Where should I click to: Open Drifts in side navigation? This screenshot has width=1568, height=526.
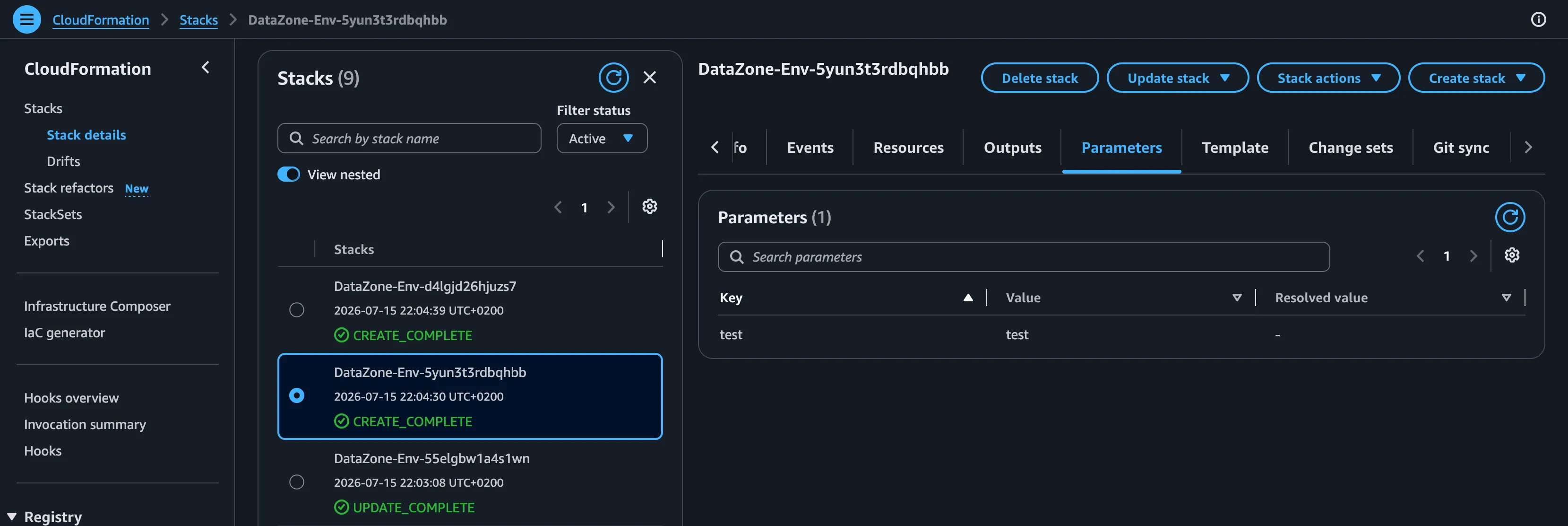point(63,161)
